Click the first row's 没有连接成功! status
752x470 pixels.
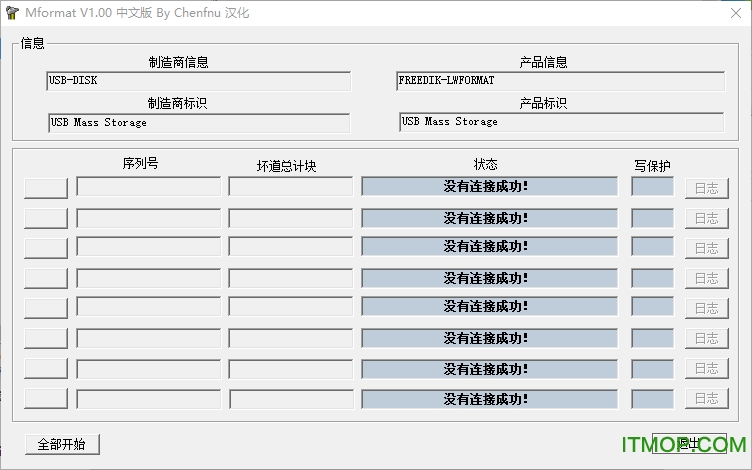(490, 187)
